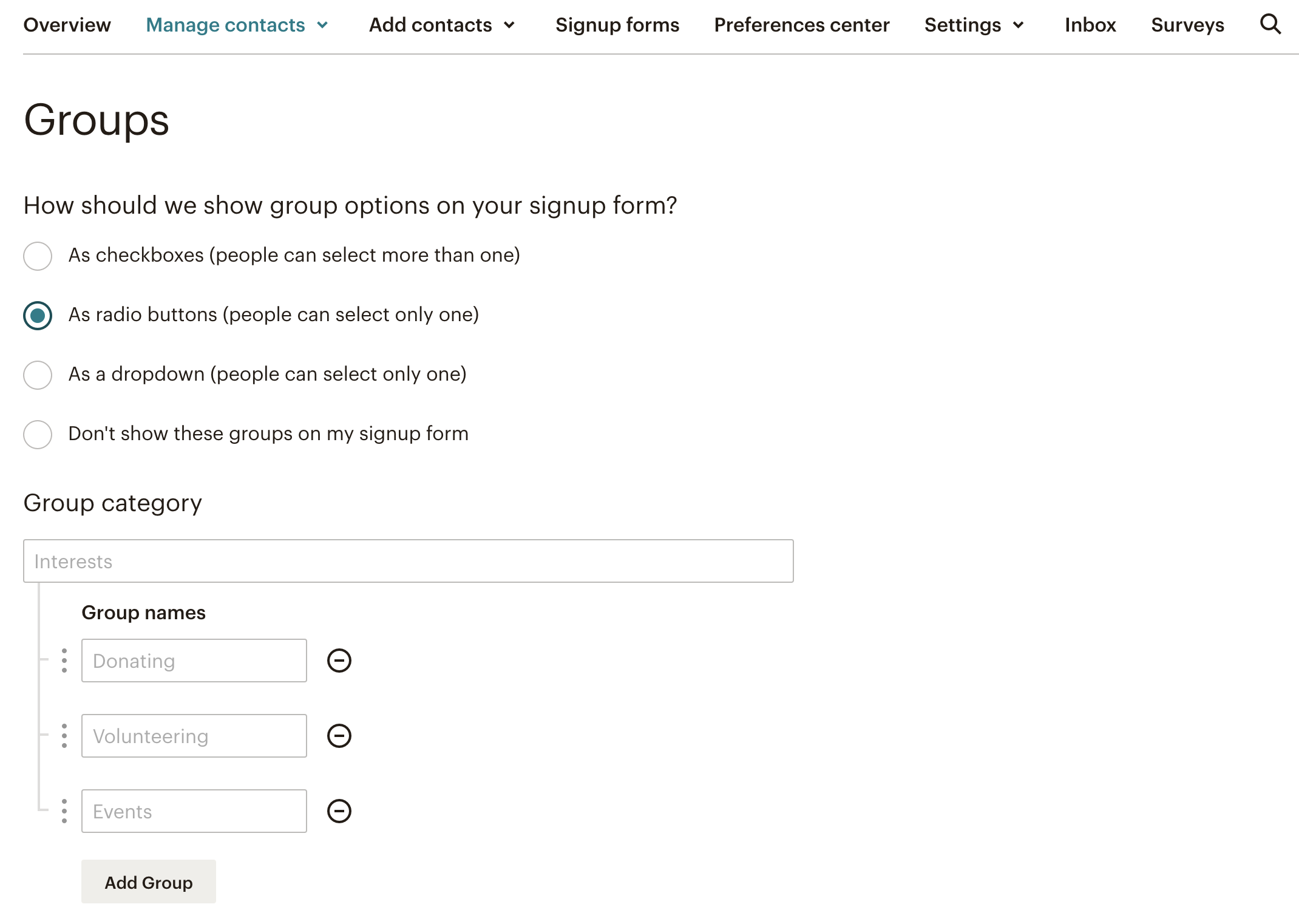Navigate to Surveys

tap(1187, 25)
